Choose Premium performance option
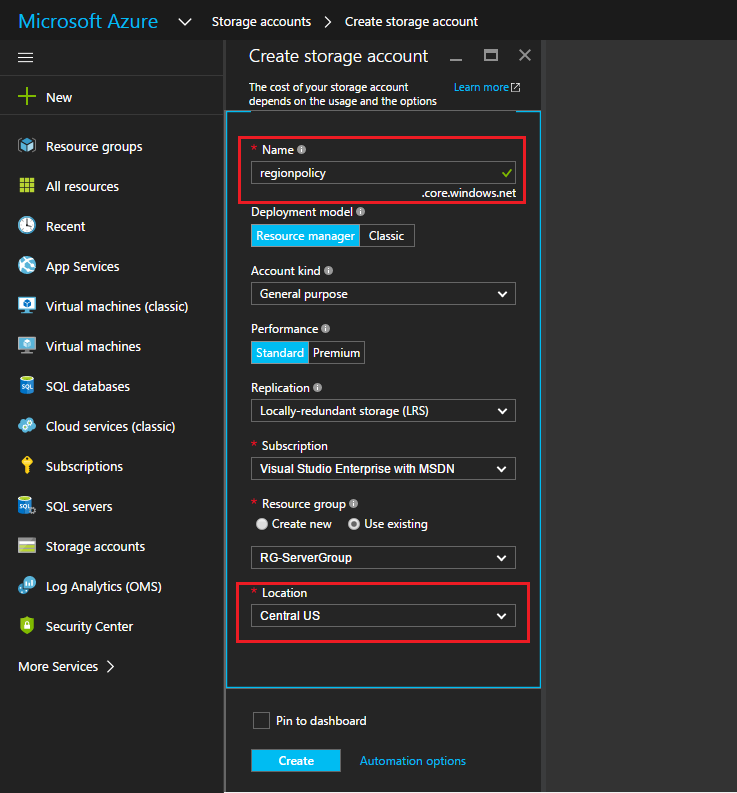The image size is (737, 793). [336, 353]
